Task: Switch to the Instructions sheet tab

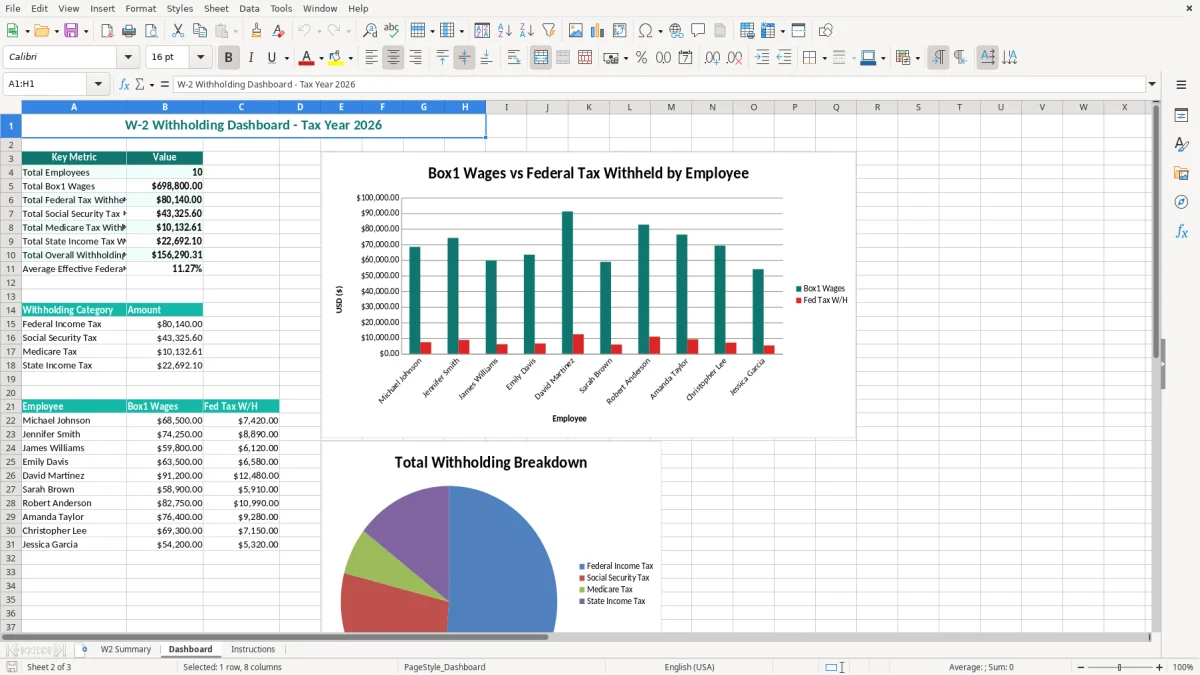Action: (x=253, y=650)
